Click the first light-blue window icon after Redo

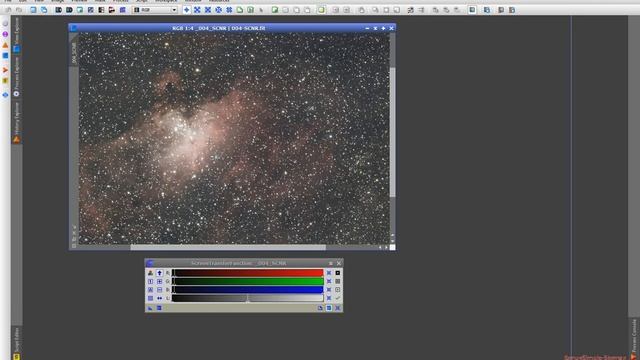tap(33, 10)
